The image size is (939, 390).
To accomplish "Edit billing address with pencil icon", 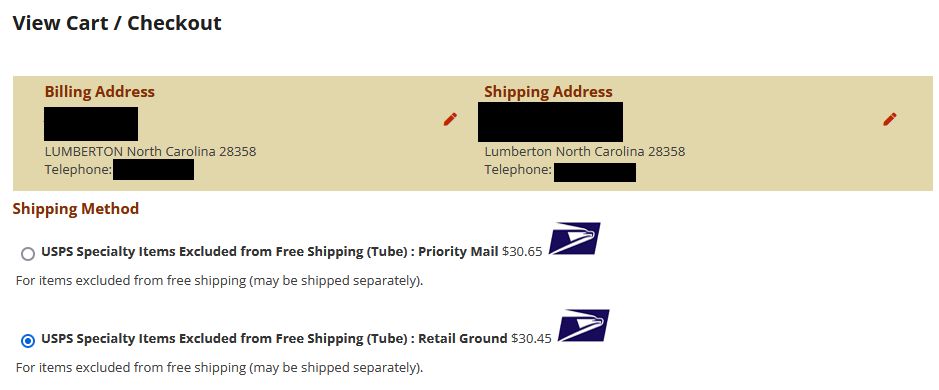I will (450, 119).
